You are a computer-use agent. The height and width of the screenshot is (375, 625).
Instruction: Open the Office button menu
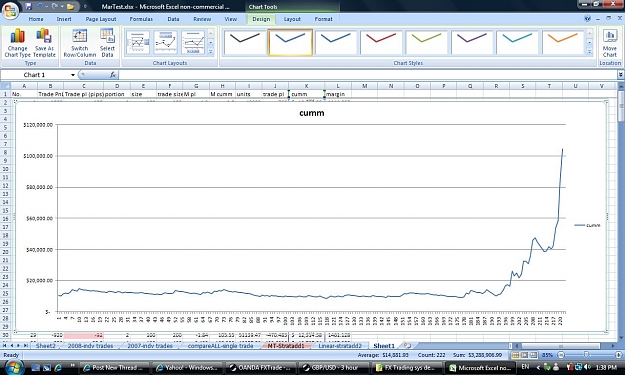click(11, 11)
